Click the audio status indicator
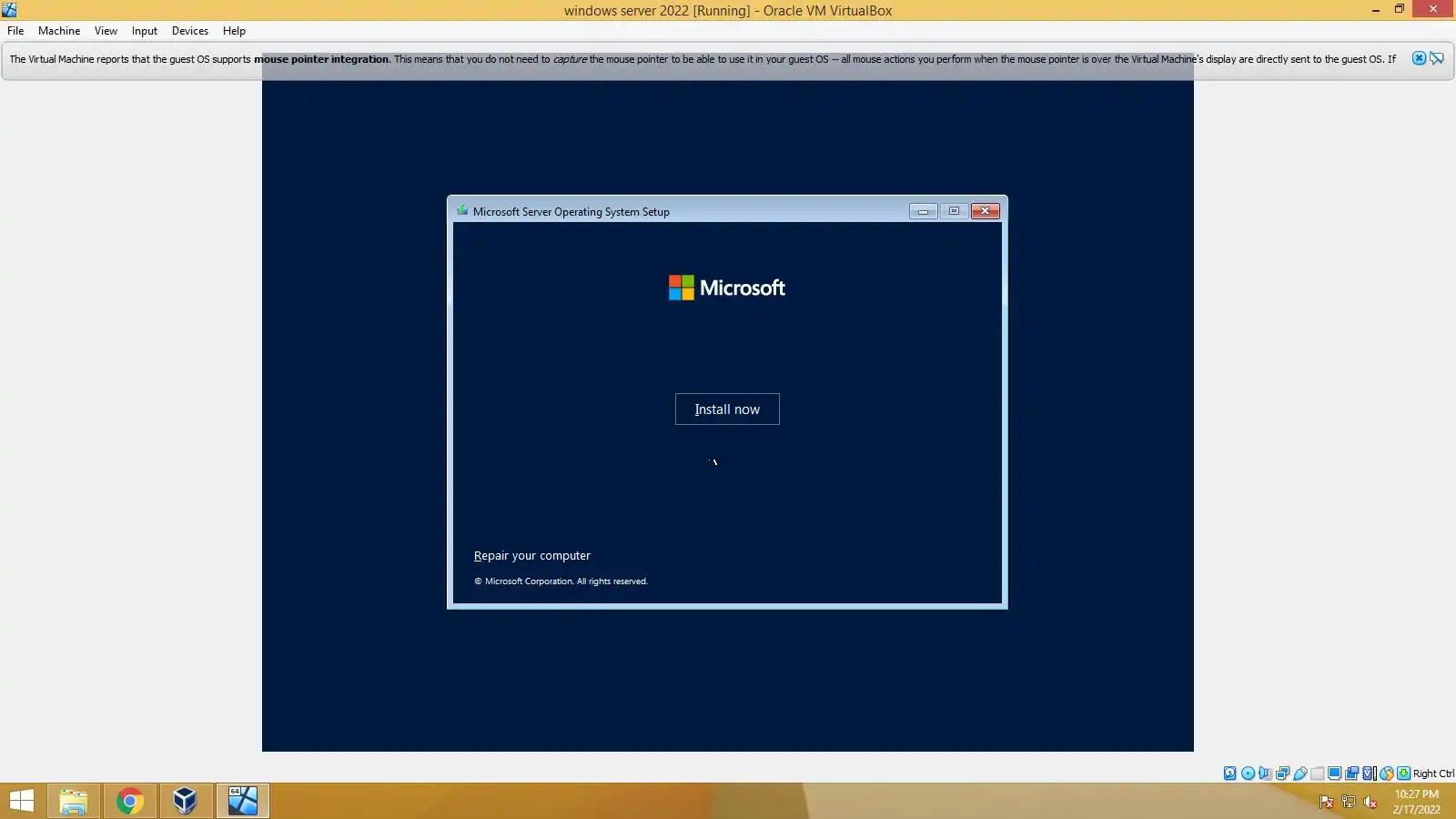Image resolution: width=1456 pixels, height=819 pixels. 1265,773
